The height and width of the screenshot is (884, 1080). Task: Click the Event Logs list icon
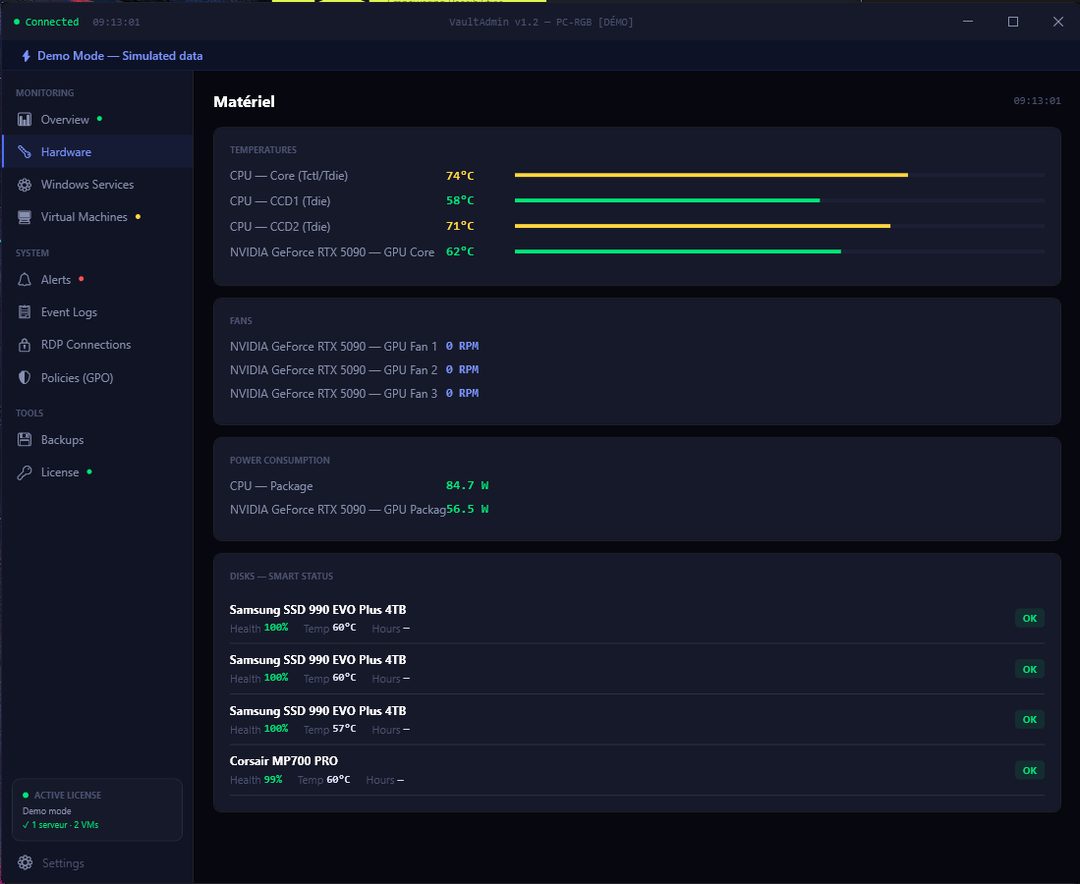point(25,312)
